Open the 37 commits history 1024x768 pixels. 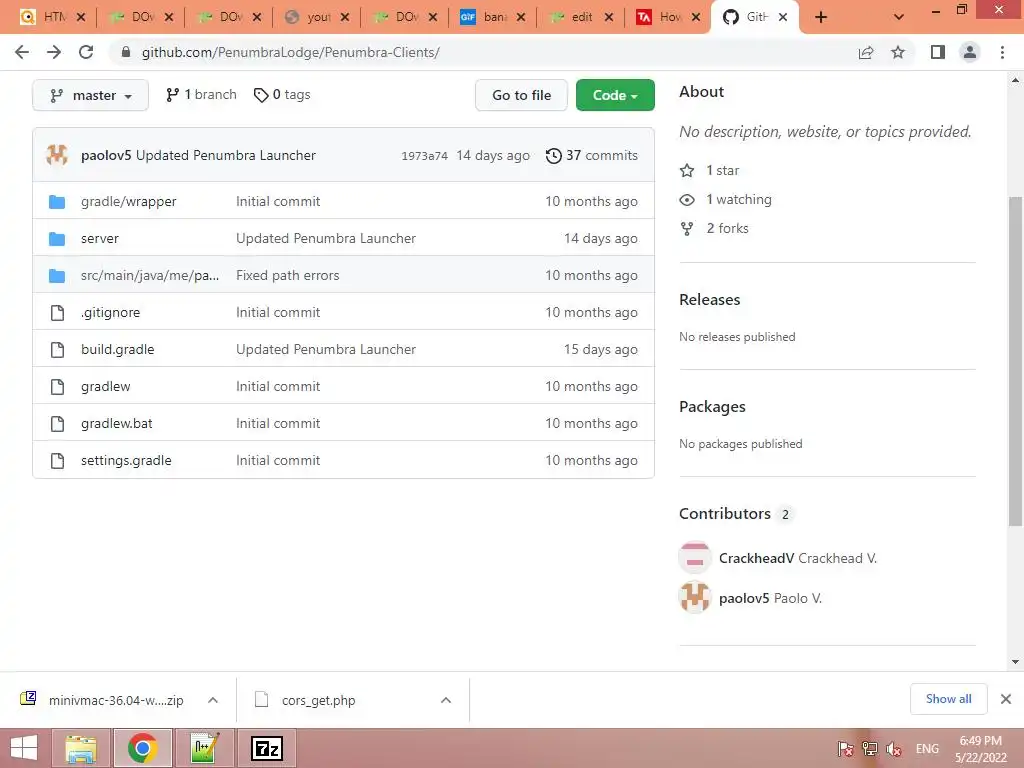coord(592,155)
